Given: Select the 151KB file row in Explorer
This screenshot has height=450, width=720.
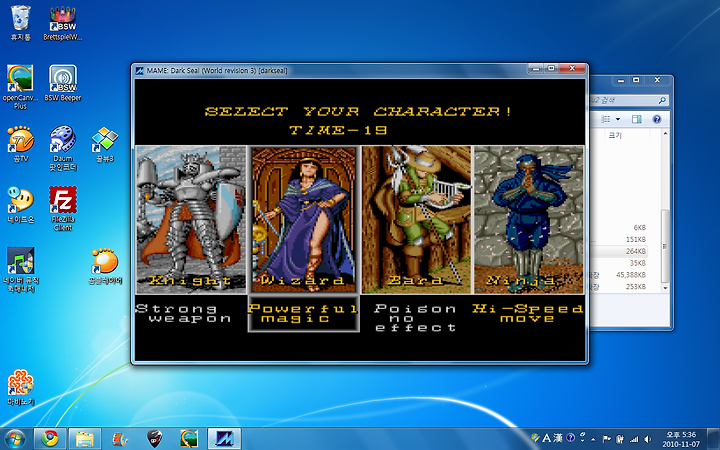Looking at the screenshot, I should click(x=619, y=239).
